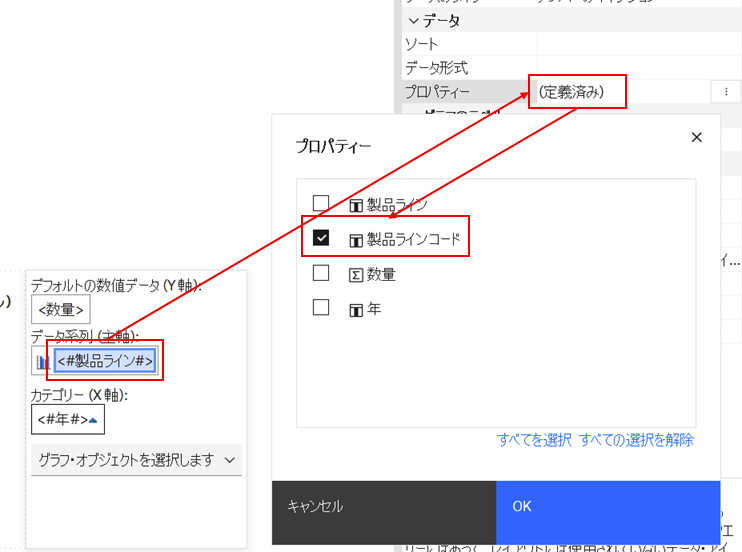
Task: Select the ソート property row
Action: coord(571,44)
